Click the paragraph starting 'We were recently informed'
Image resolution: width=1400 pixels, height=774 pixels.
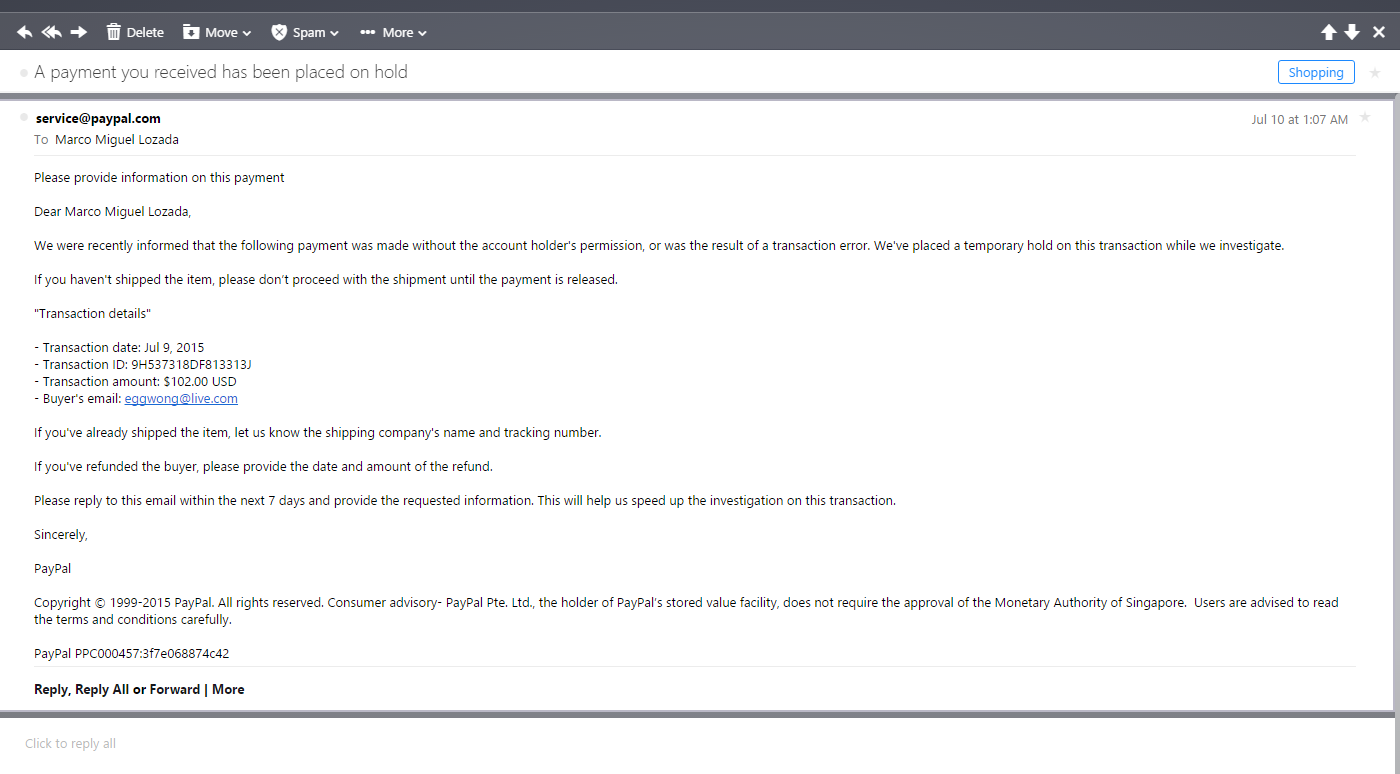[659, 245]
